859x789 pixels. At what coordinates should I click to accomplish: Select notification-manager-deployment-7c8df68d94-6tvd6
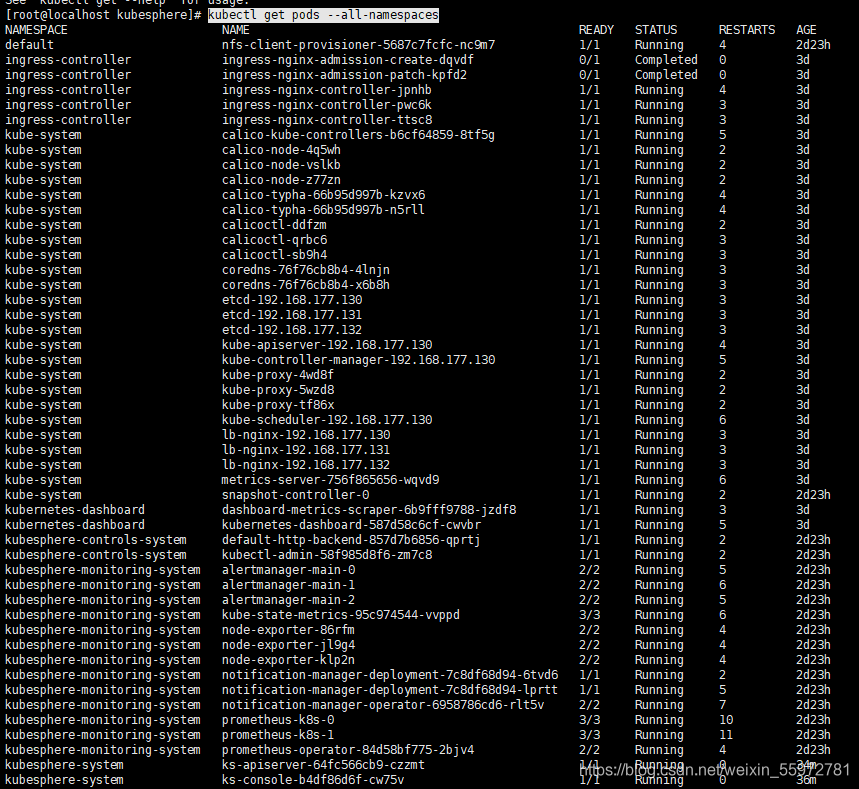click(x=390, y=675)
